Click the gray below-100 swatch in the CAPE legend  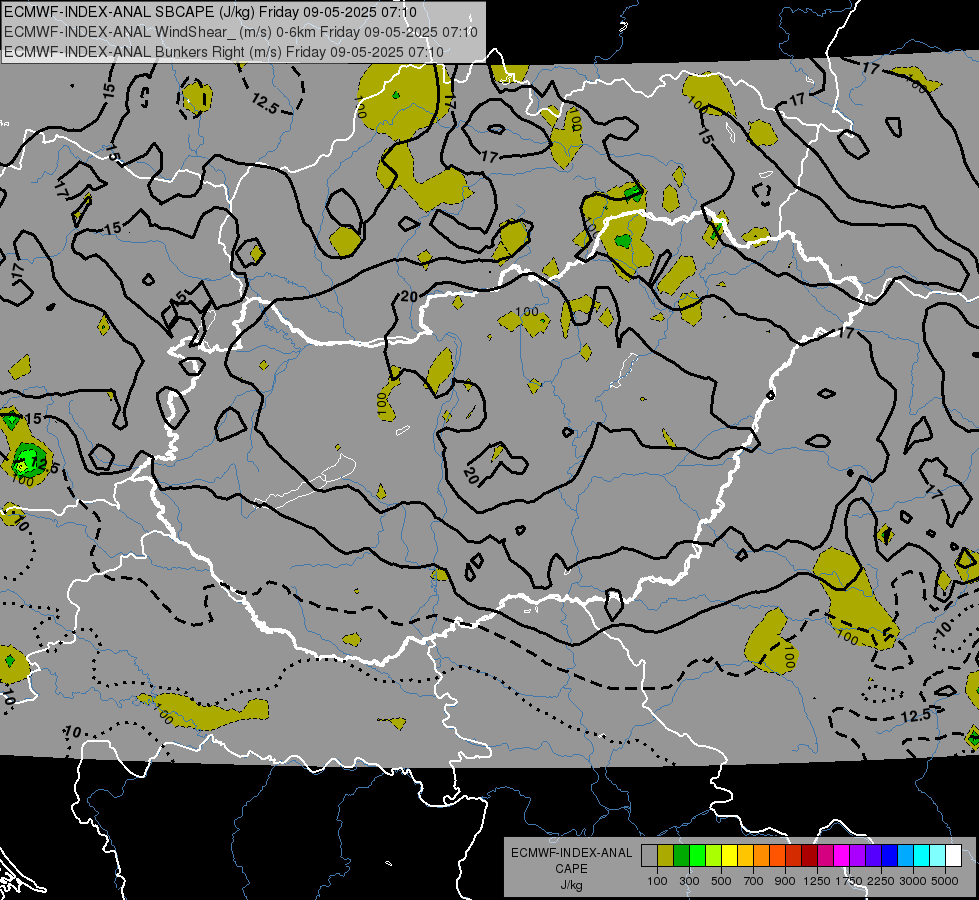(x=649, y=855)
